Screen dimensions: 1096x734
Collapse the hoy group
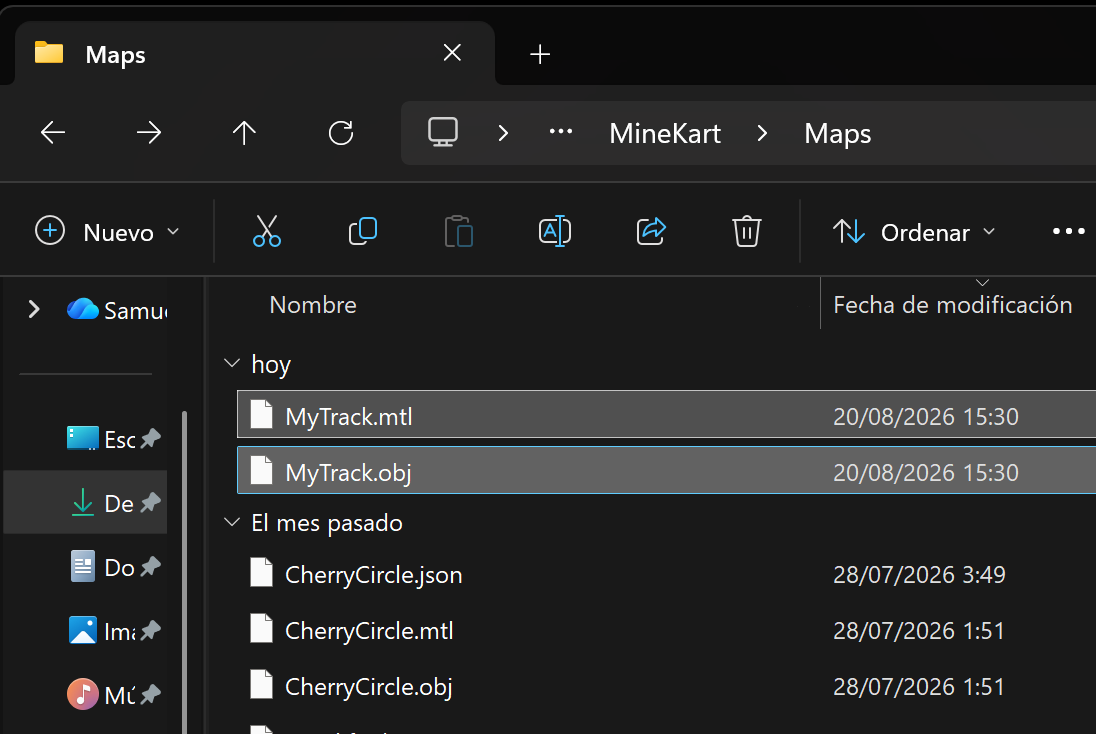coord(232,364)
